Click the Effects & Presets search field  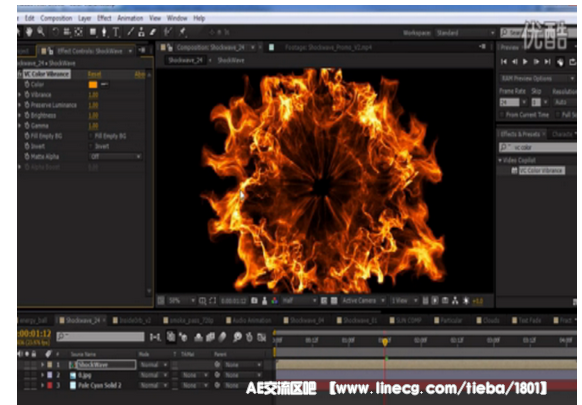point(537,147)
